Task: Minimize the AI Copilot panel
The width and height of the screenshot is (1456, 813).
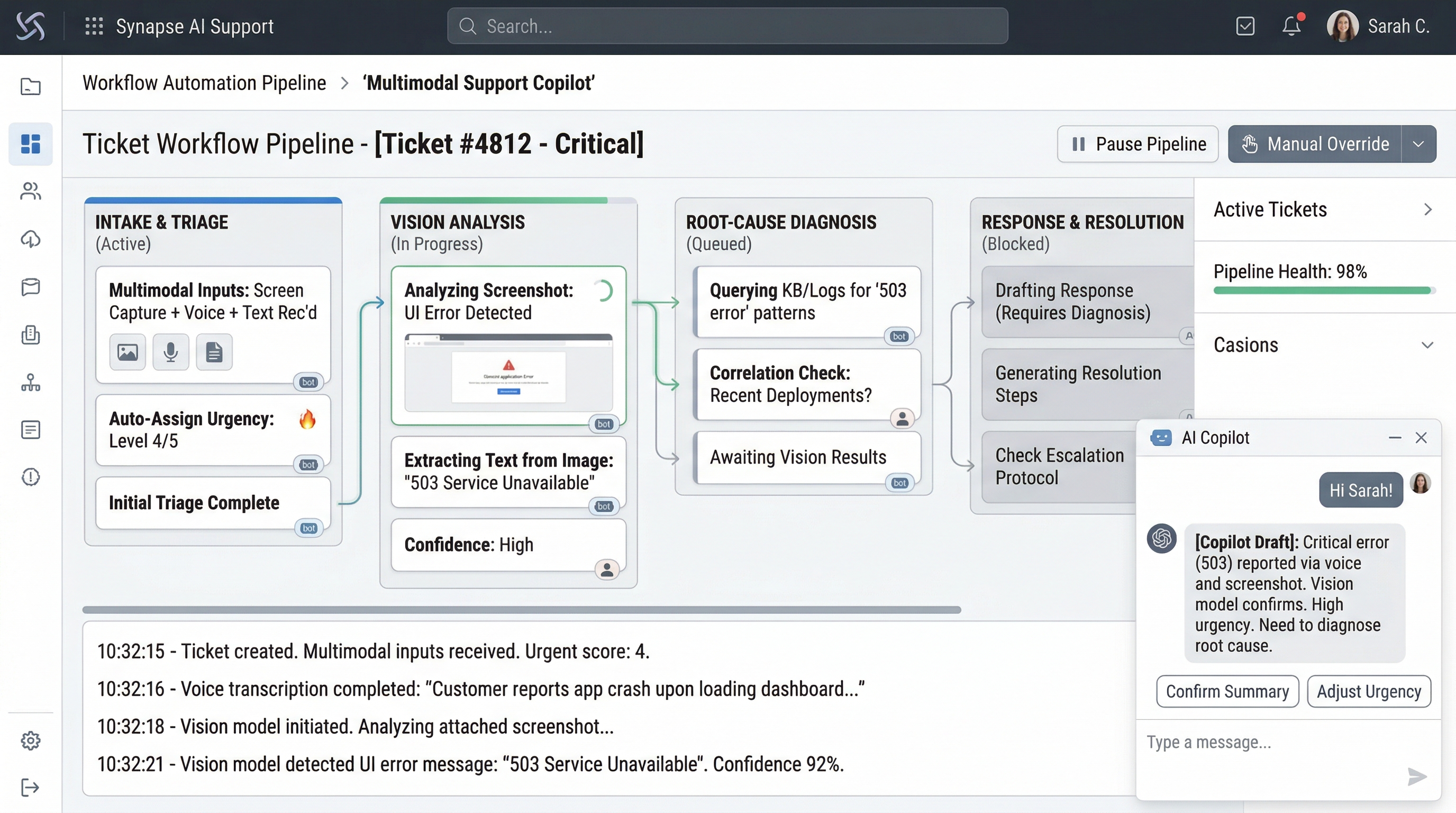Action: tap(1395, 438)
